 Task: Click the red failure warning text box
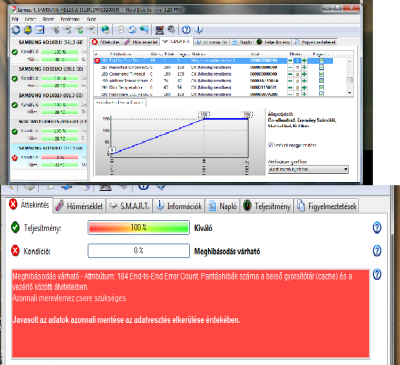click(x=191, y=313)
